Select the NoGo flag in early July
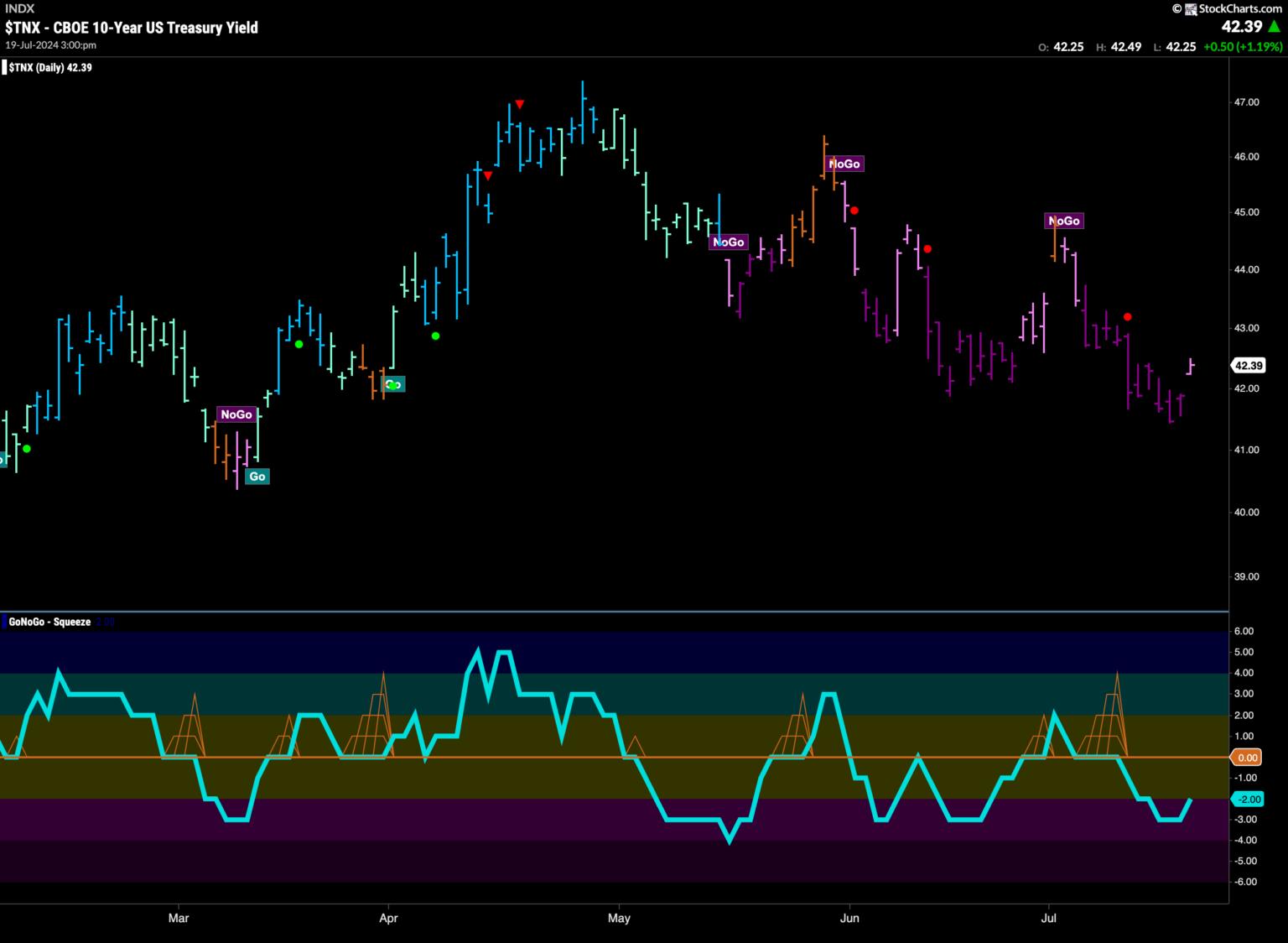 (x=1063, y=221)
